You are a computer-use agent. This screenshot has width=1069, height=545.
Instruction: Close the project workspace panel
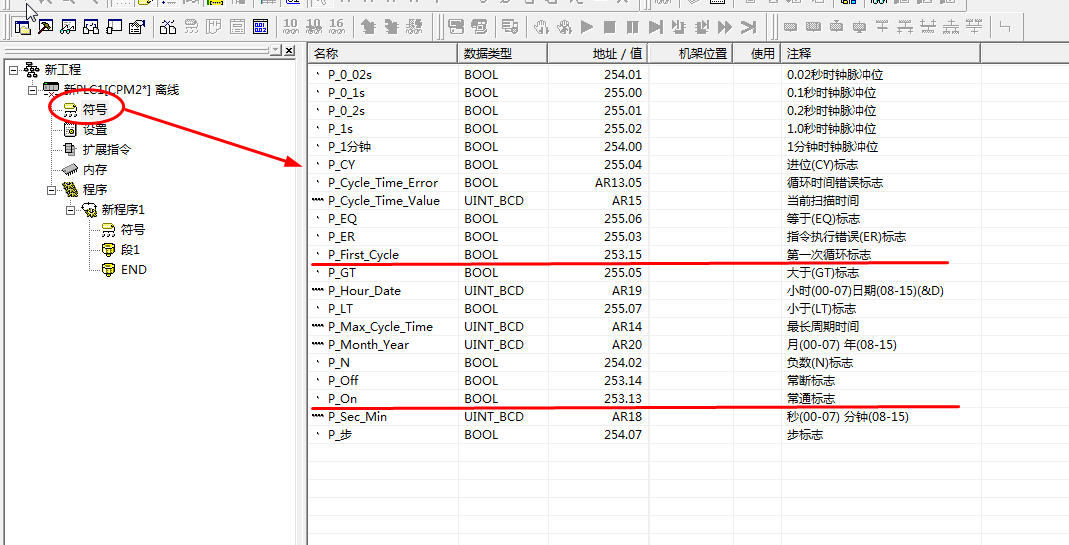tap(289, 51)
